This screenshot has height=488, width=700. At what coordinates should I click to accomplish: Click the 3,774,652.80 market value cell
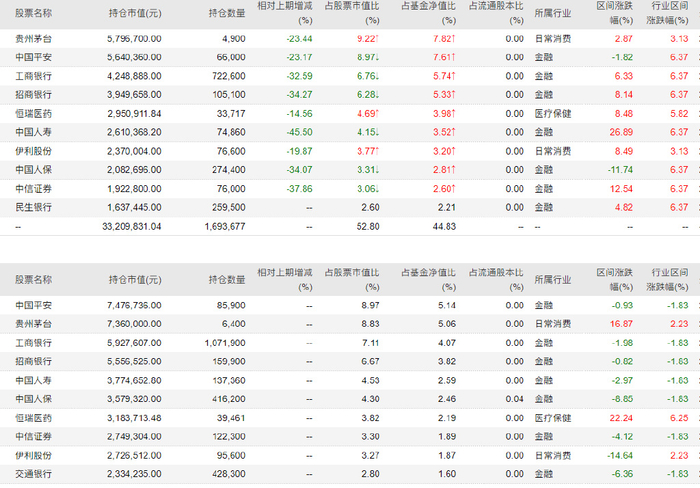coord(134,380)
